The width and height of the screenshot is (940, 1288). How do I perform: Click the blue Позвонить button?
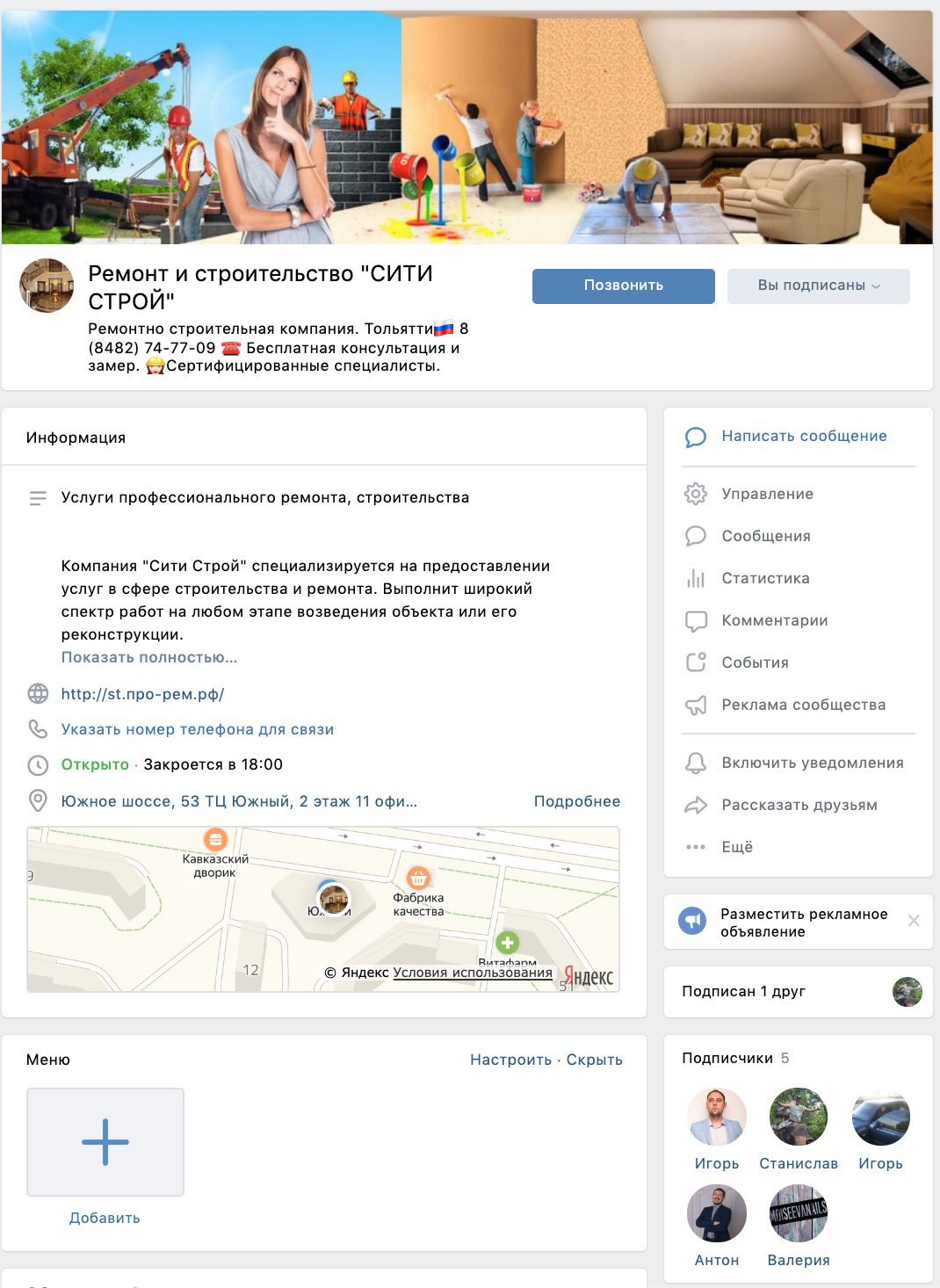[623, 286]
